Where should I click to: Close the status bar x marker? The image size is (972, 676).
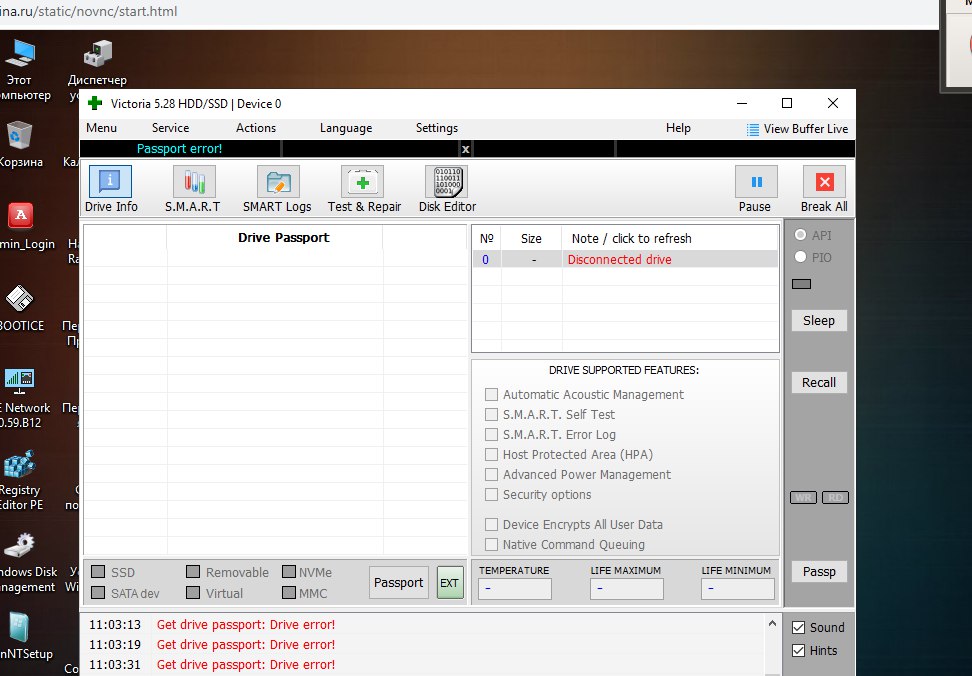[x=466, y=149]
